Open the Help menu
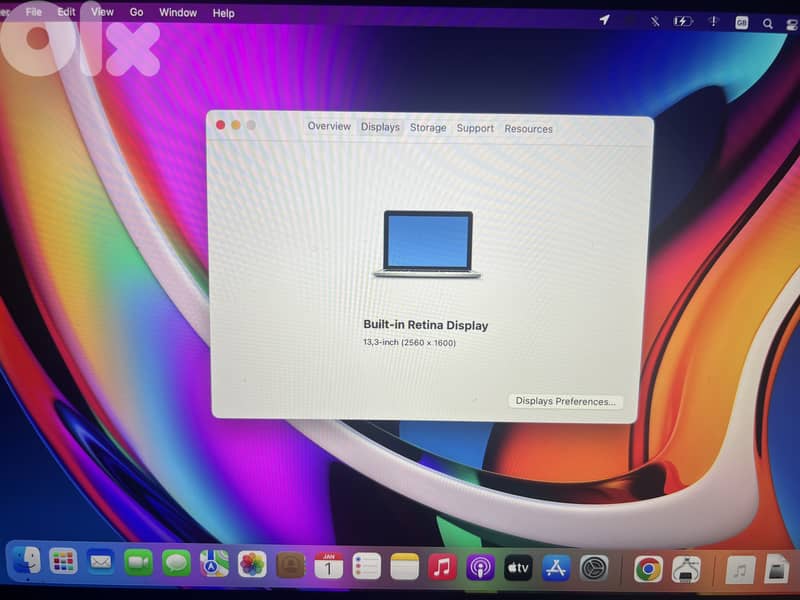 coord(223,13)
